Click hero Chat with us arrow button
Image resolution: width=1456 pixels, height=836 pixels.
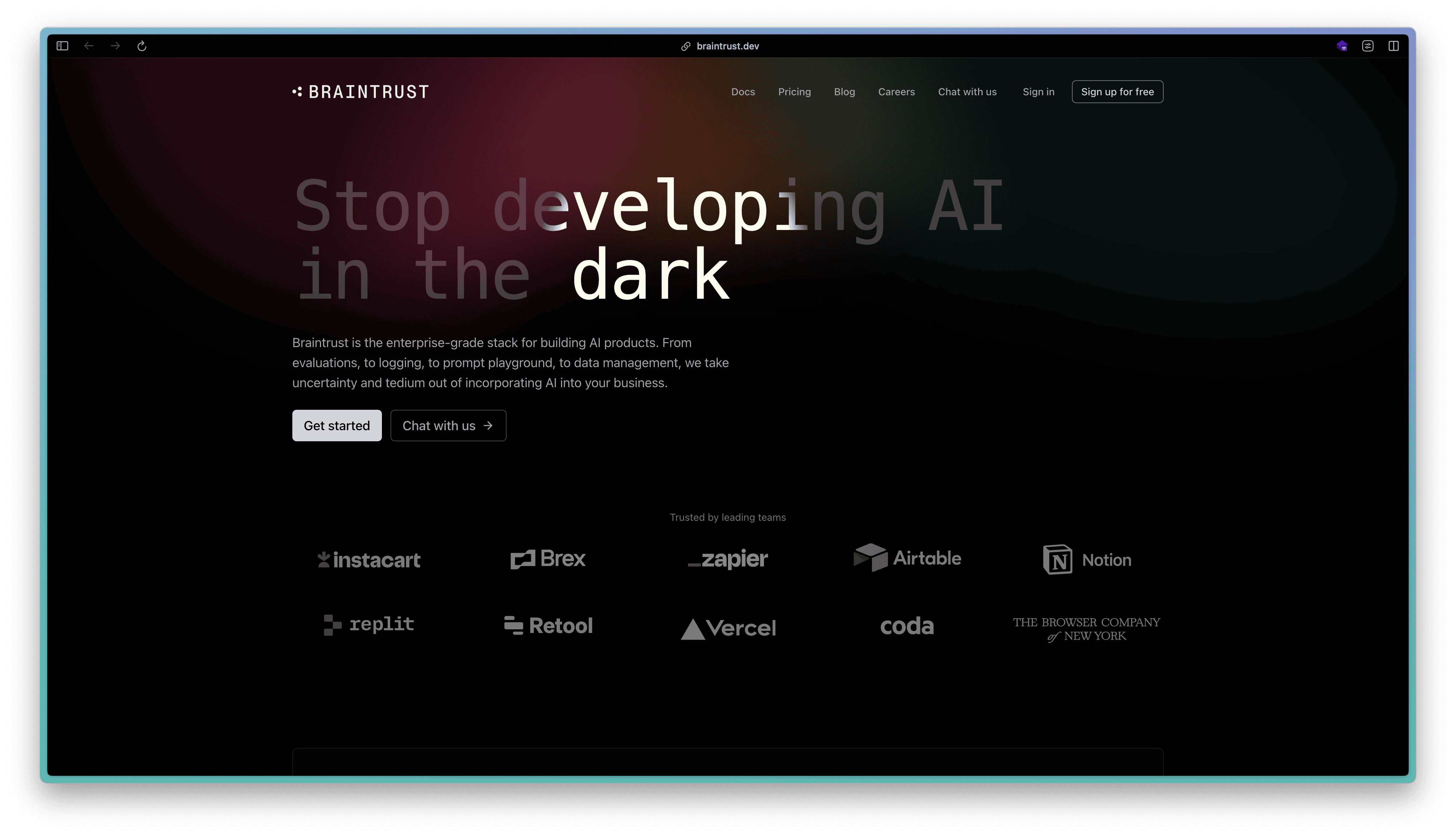pyautogui.click(x=448, y=426)
